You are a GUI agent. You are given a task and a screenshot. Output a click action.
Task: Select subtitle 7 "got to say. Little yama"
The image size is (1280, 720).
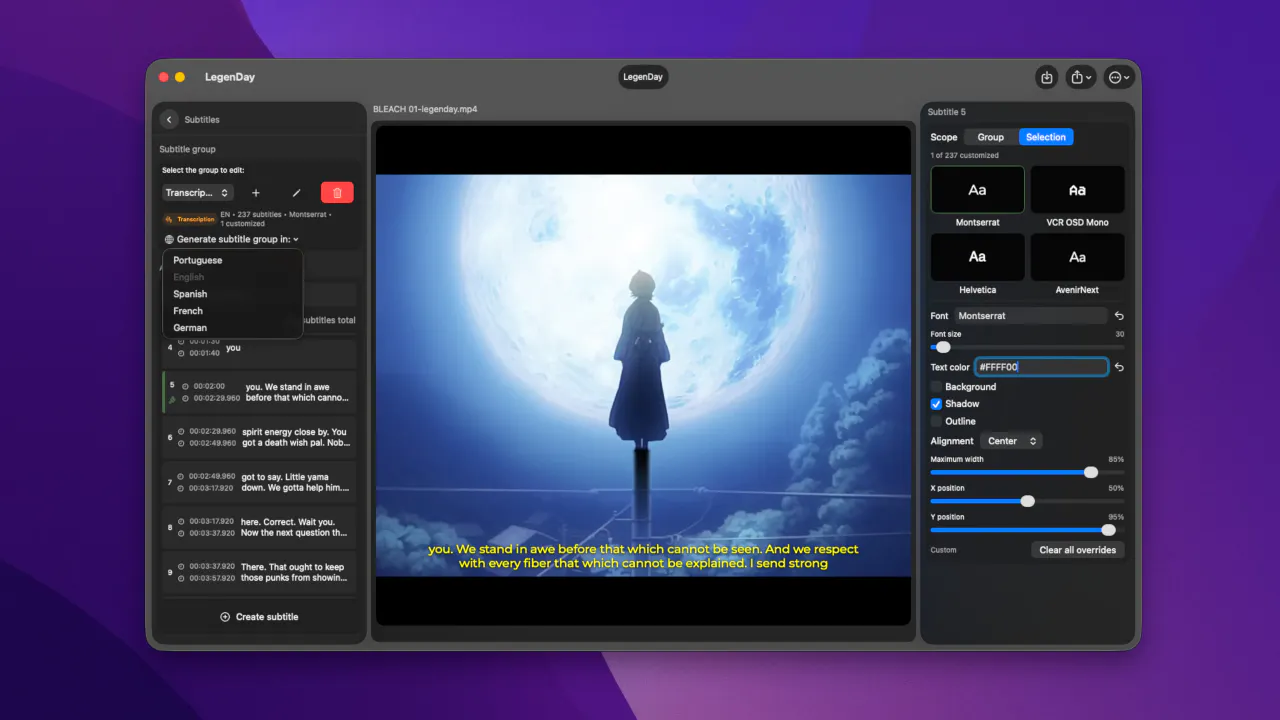(x=259, y=482)
